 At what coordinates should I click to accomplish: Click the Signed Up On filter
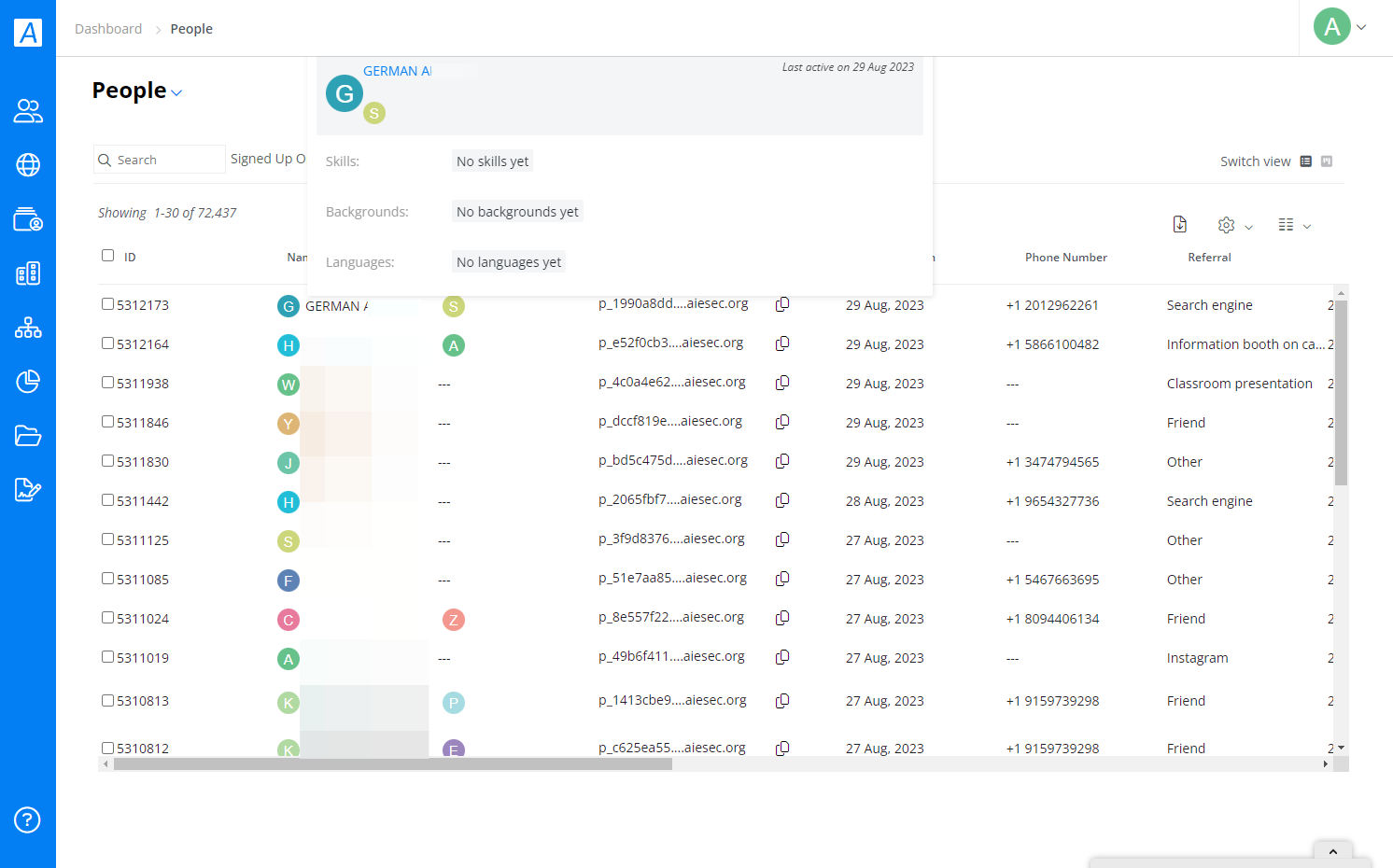click(268, 159)
